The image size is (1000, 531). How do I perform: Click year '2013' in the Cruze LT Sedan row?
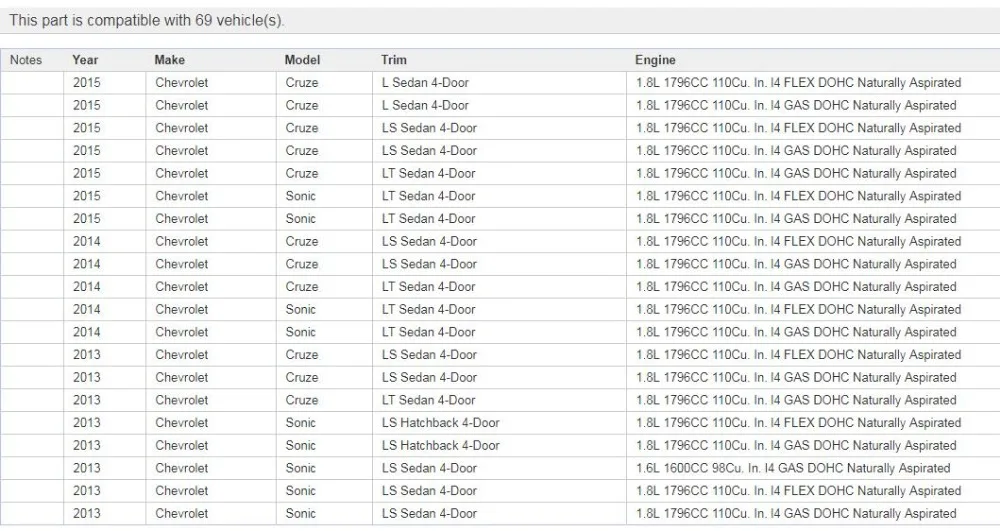pyautogui.click(x=87, y=400)
